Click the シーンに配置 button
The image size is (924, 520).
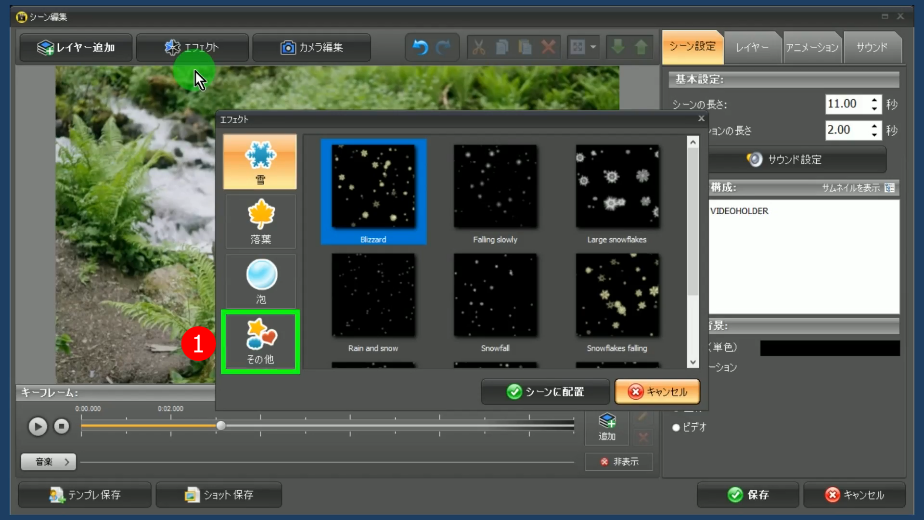(544, 392)
